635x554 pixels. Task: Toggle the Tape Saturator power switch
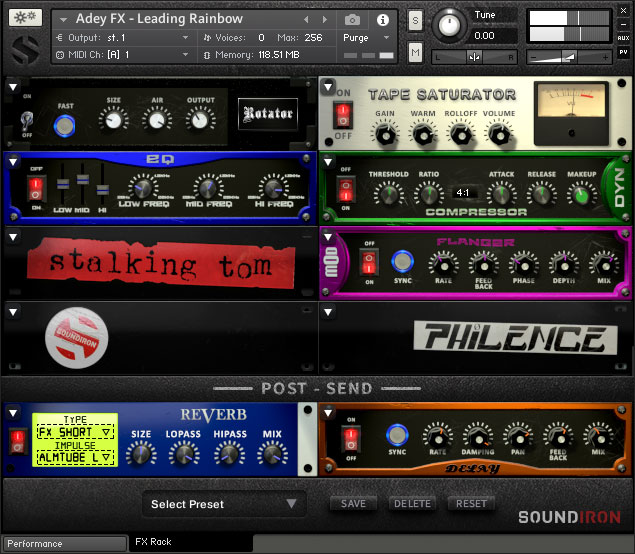pyautogui.click(x=343, y=114)
